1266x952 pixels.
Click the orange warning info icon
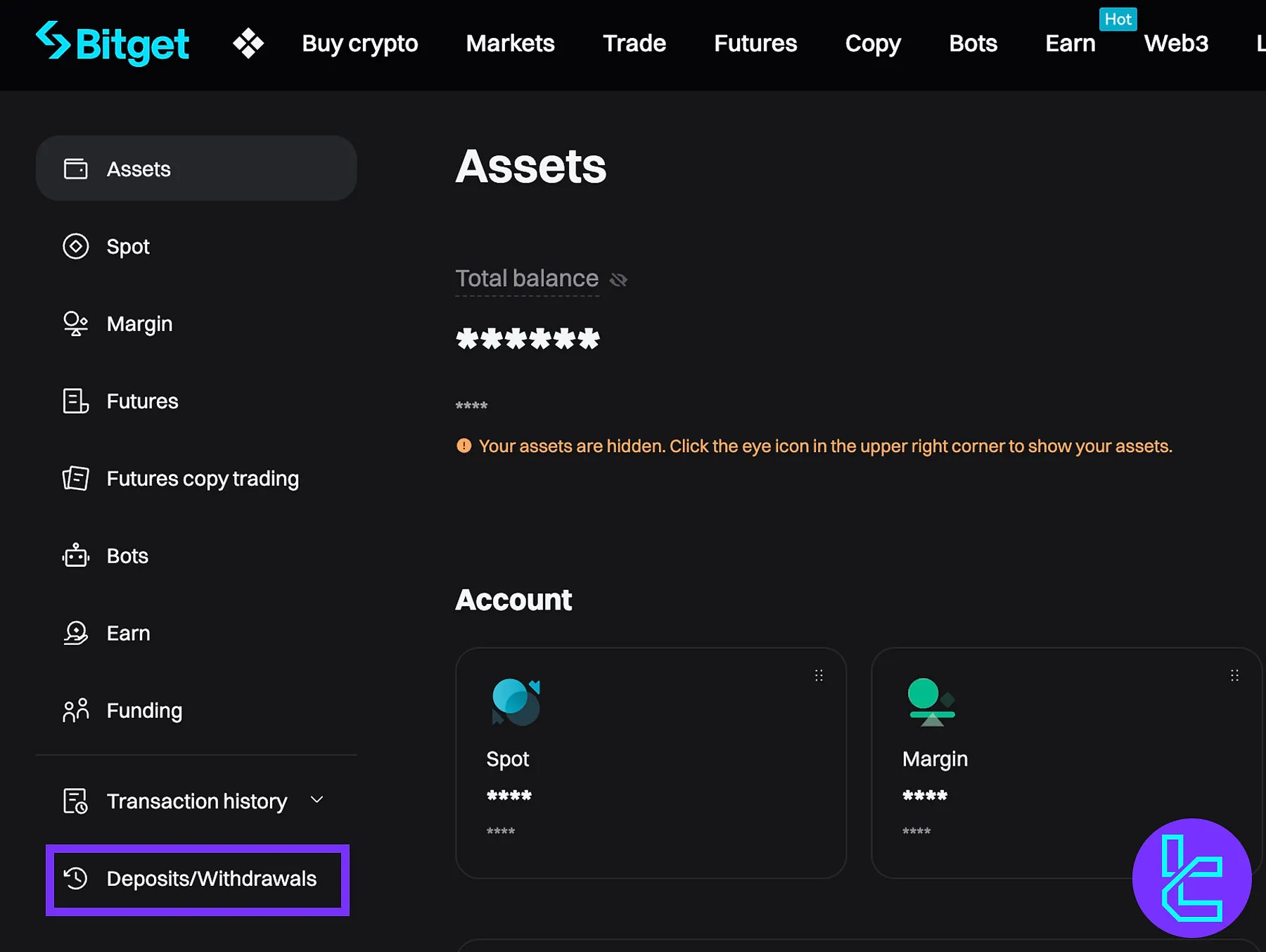point(463,446)
